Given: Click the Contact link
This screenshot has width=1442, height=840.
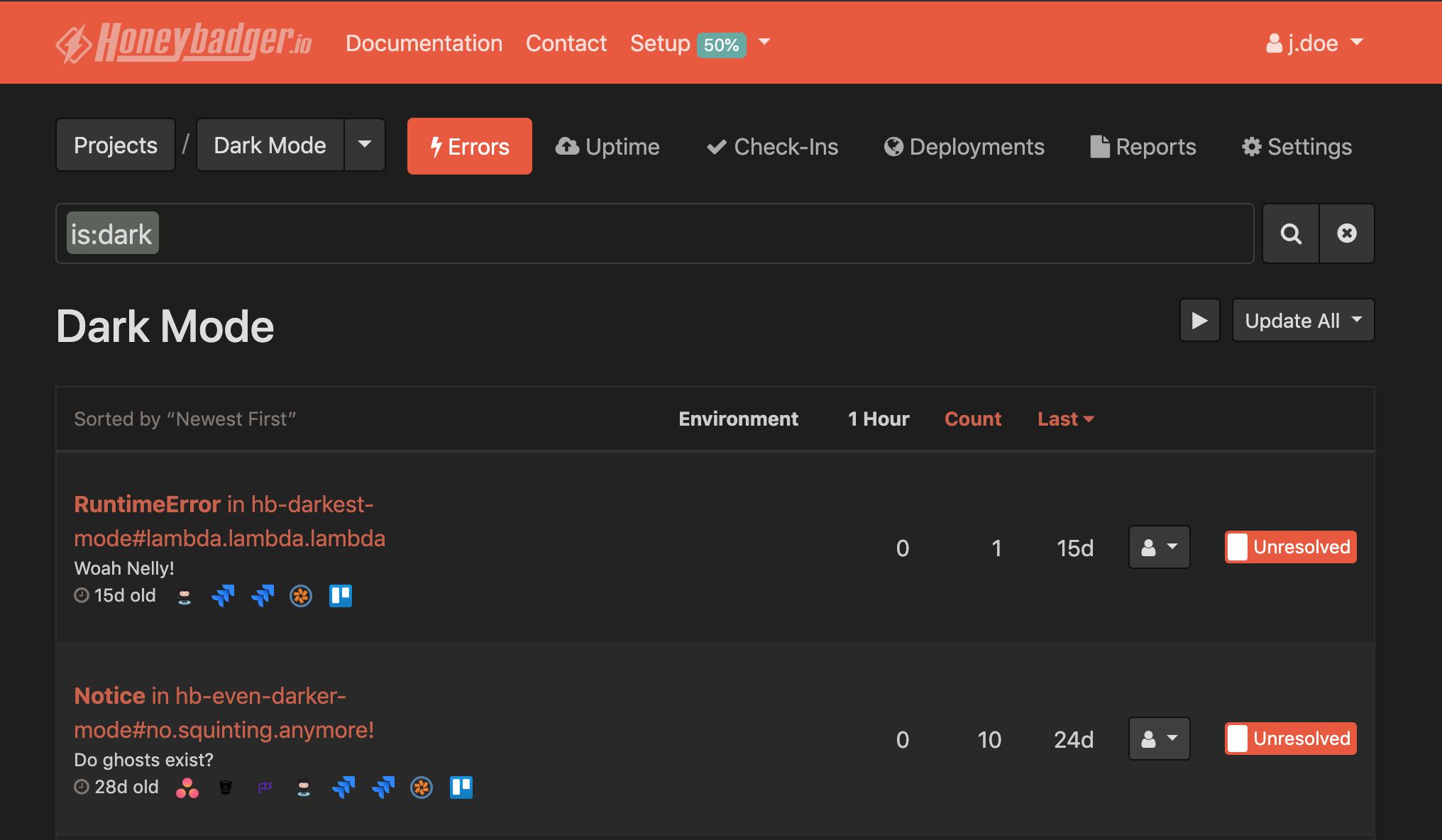Looking at the screenshot, I should click(566, 43).
